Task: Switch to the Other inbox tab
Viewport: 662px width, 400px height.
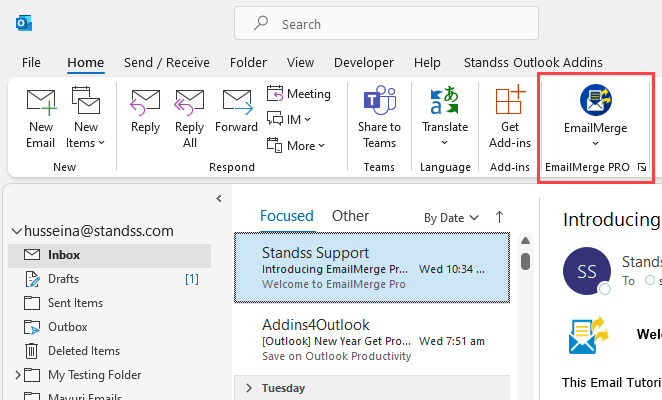Action: coord(350,216)
